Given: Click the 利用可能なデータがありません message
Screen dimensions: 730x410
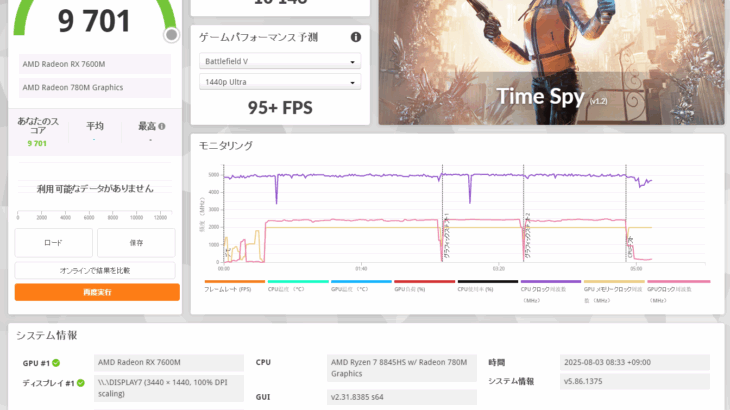Looking at the screenshot, I should click(x=95, y=188).
